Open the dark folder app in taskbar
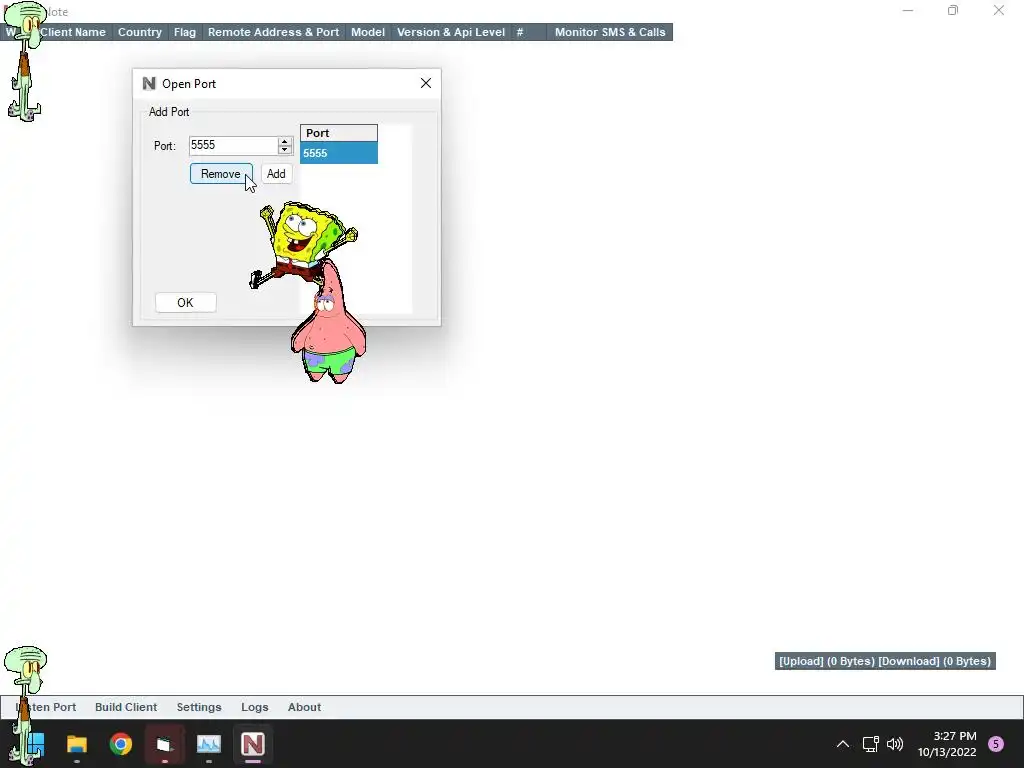 point(165,744)
